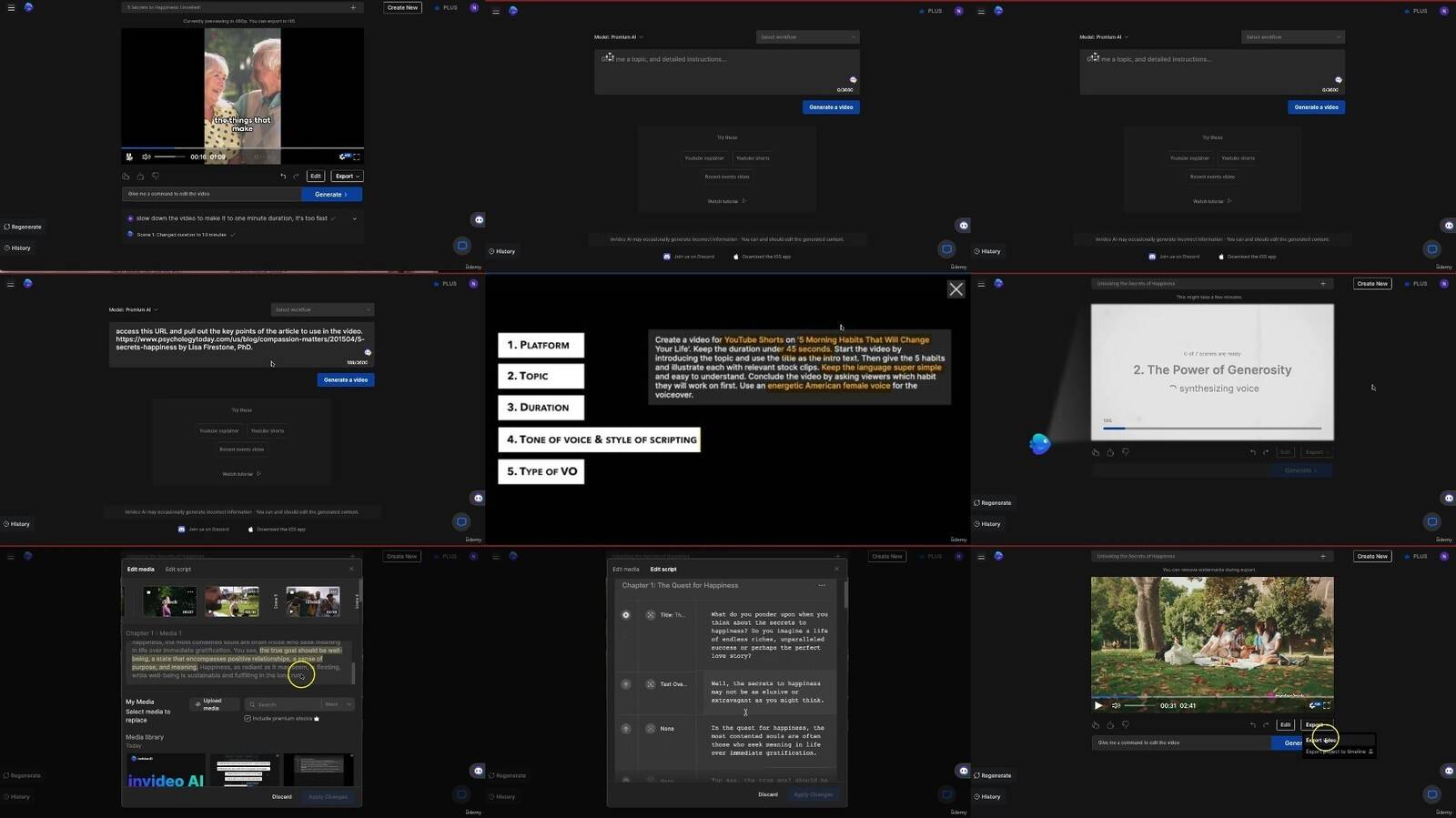The image size is (1456, 818).
Task: Switch to Edit script tab in media editor
Action: click(178, 570)
